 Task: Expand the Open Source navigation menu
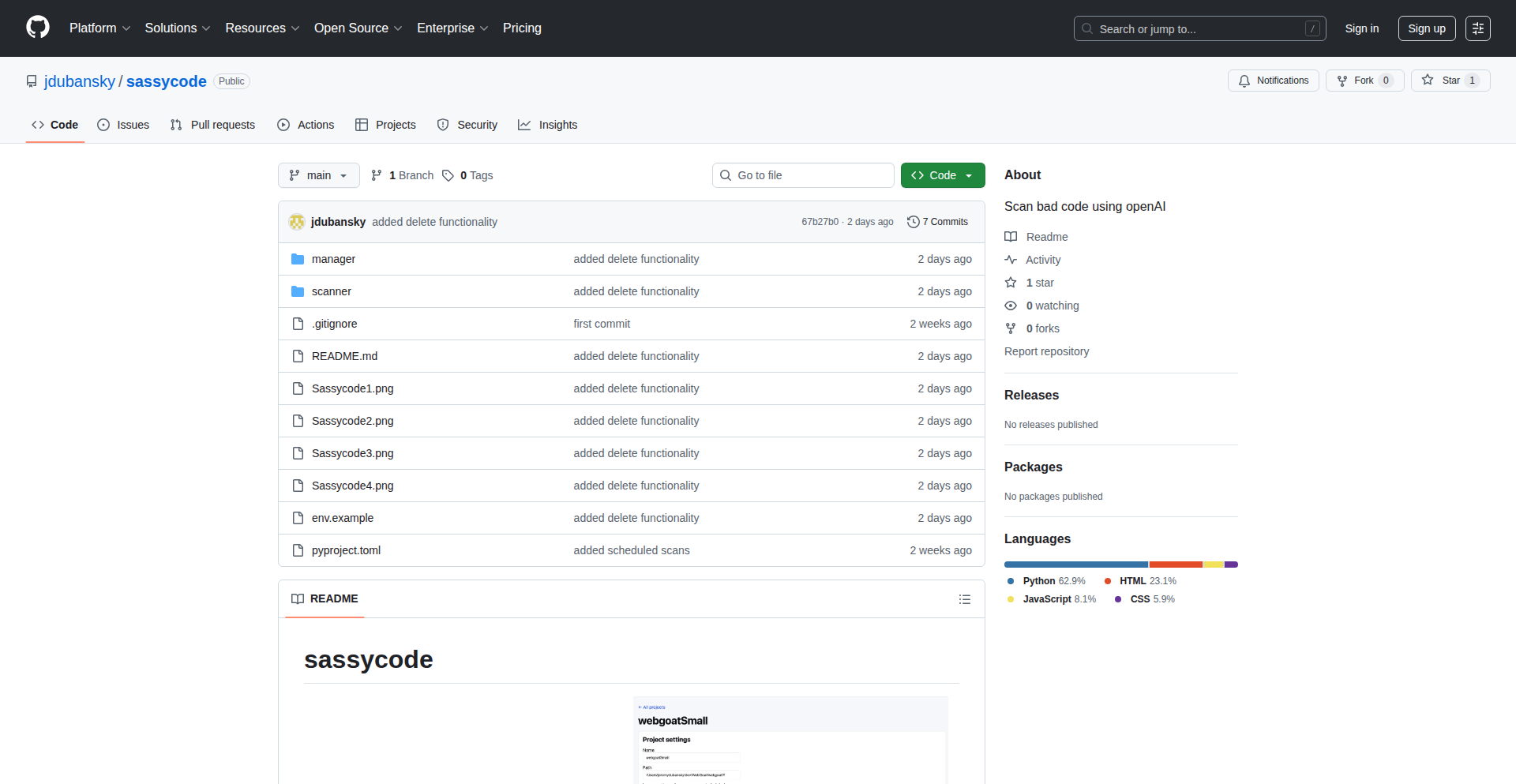[358, 28]
